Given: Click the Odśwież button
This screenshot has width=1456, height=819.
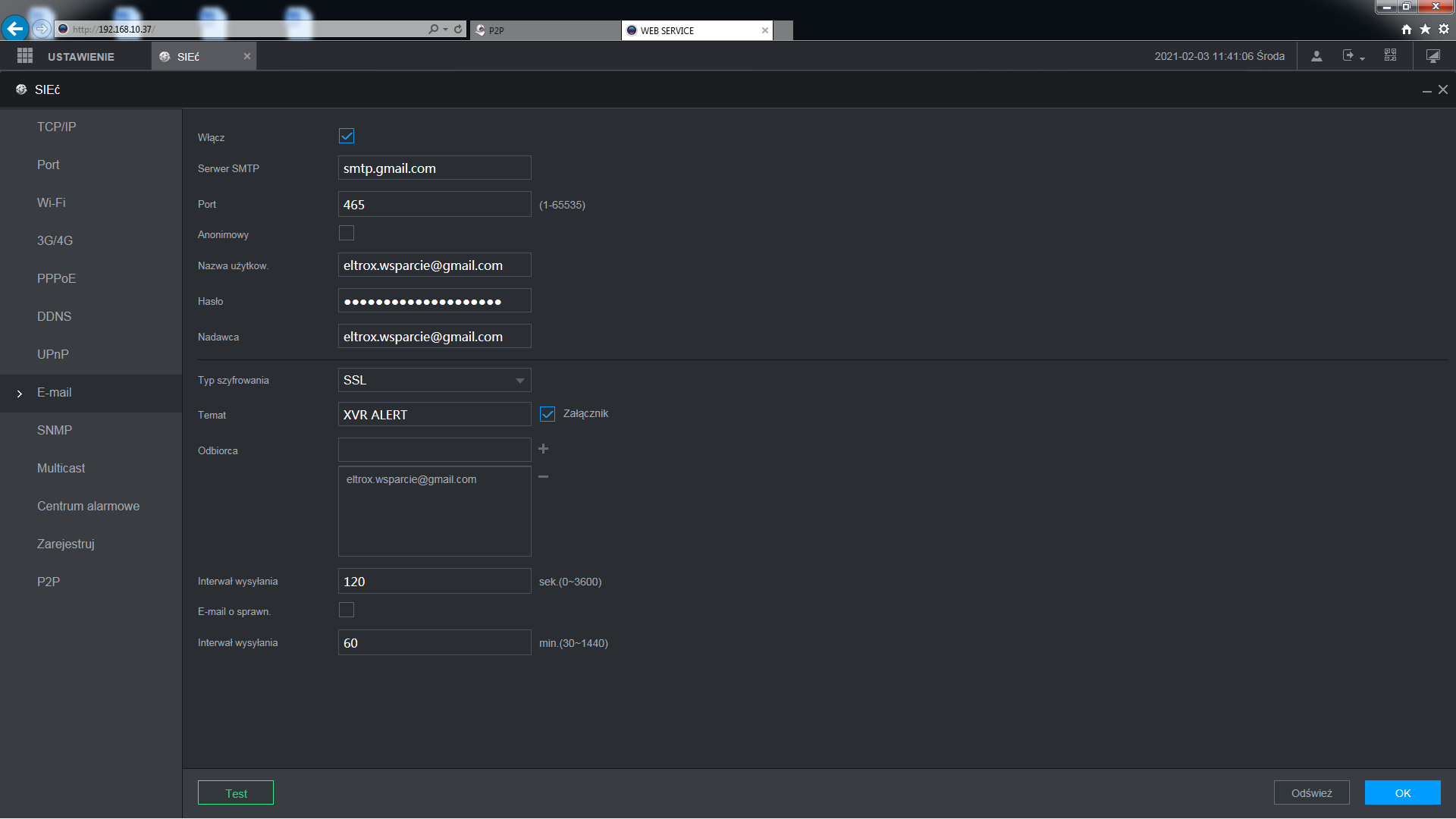Looking at the screenshot, I should [1312, 793].
